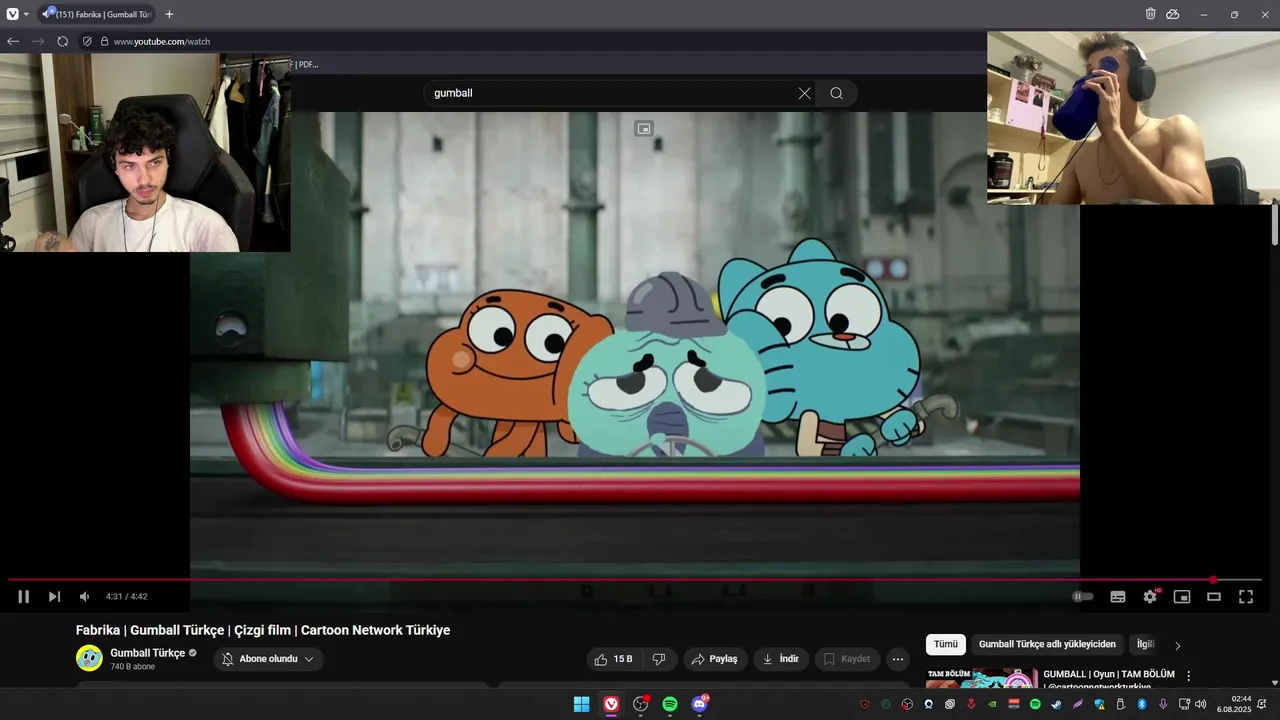Open the tracker blocker shield icon
Viewport: 1280px width, 720px height.
tap(87, 41)
